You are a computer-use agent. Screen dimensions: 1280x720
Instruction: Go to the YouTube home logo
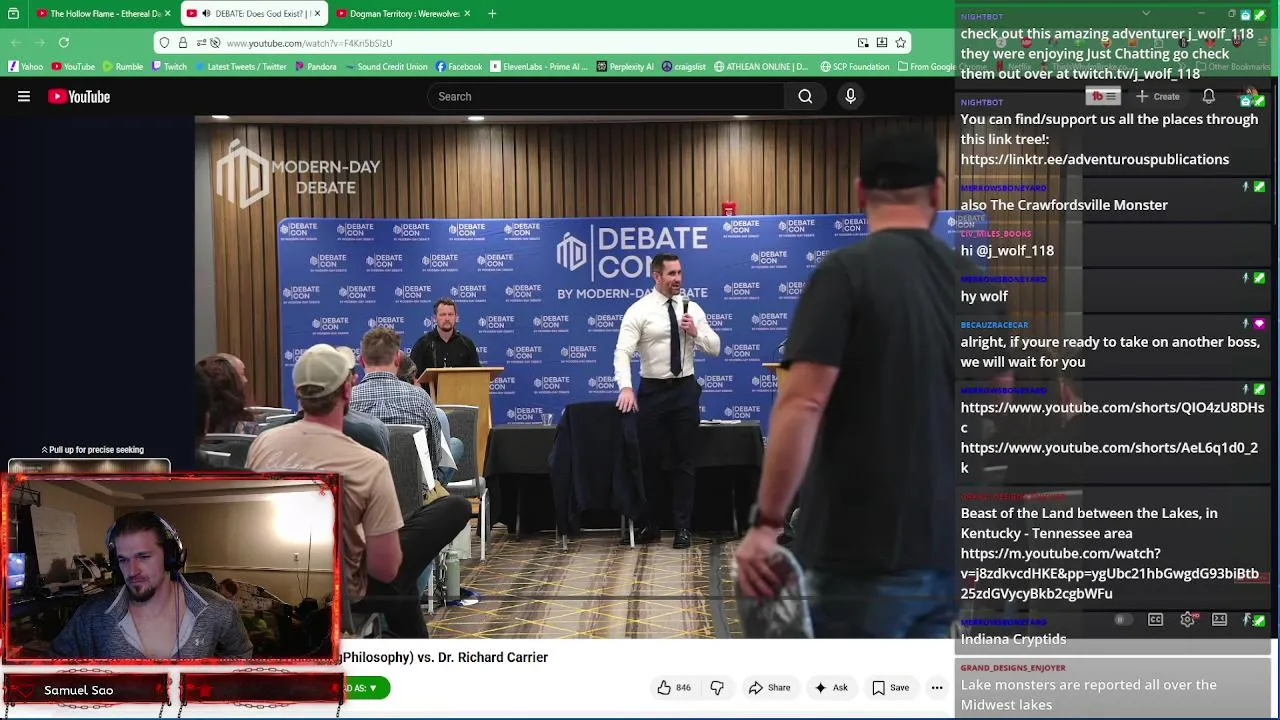[79, 97]
